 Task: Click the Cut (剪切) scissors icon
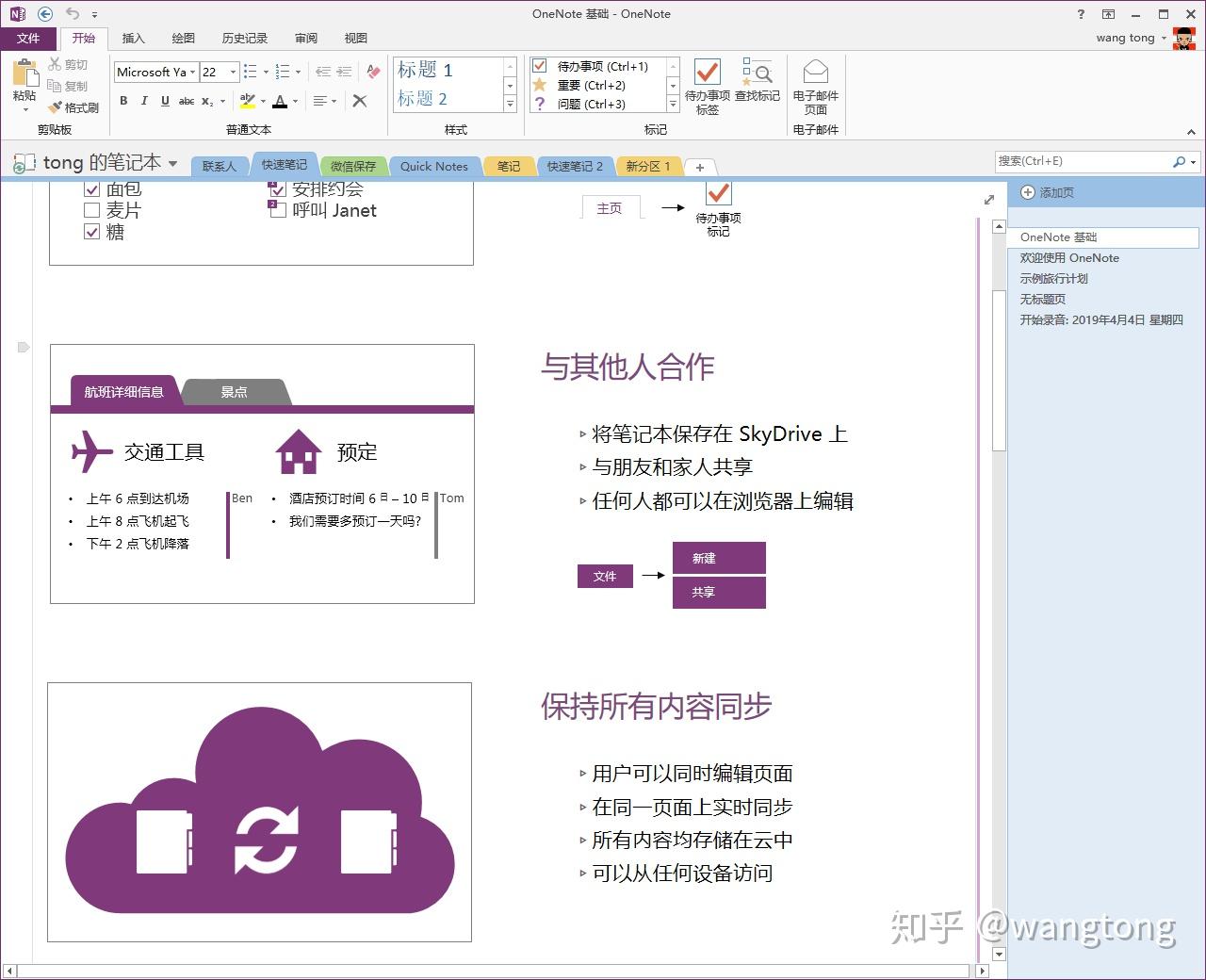(55, 64)
